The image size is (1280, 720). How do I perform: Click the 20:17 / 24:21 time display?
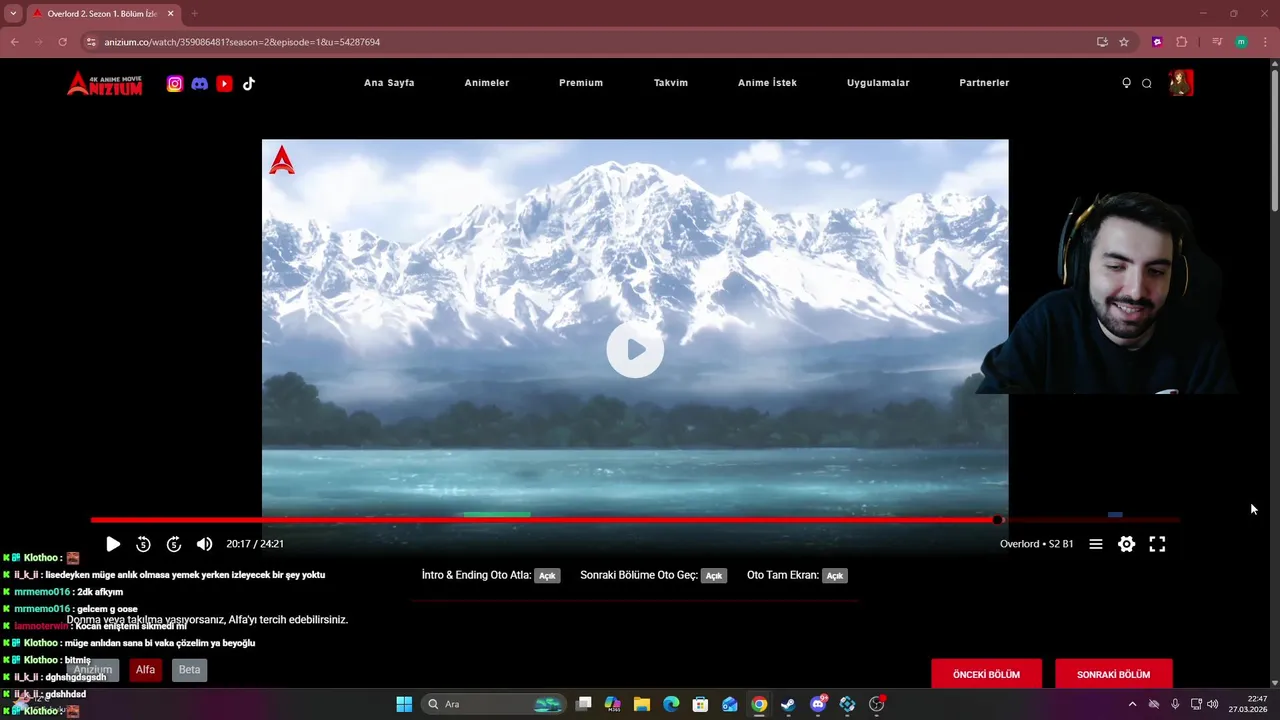(255, 544)
